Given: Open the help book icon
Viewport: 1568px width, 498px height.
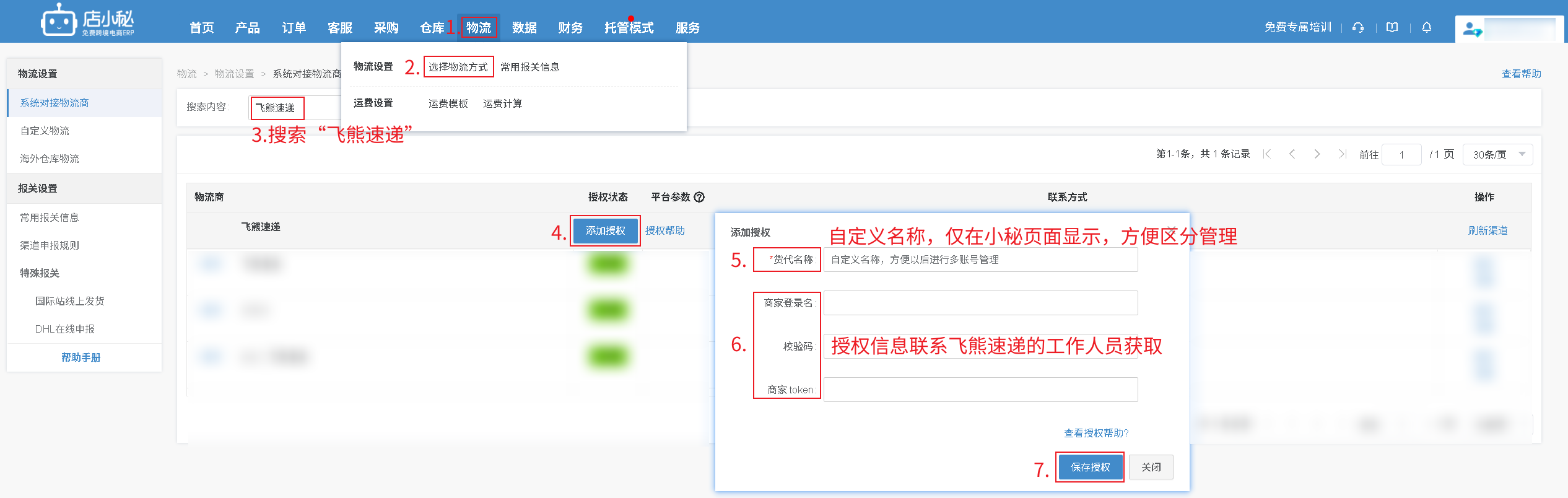Looking at the screenshot, I should coord(1392,27).
